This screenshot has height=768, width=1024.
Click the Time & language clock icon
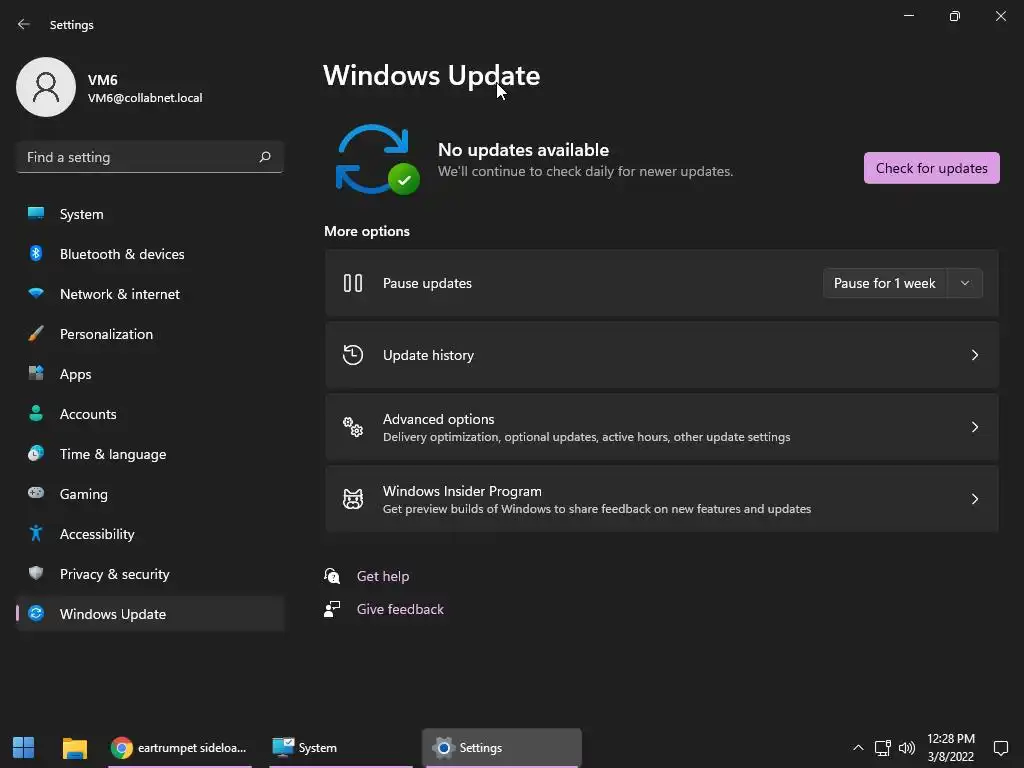click(36, 453)
